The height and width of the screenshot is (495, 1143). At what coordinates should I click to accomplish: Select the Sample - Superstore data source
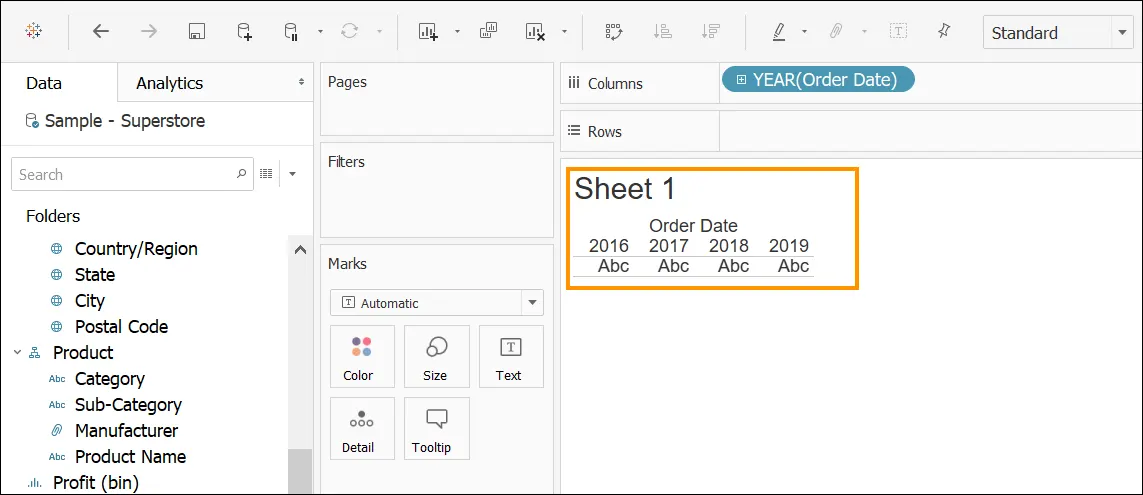pos(116,120)
